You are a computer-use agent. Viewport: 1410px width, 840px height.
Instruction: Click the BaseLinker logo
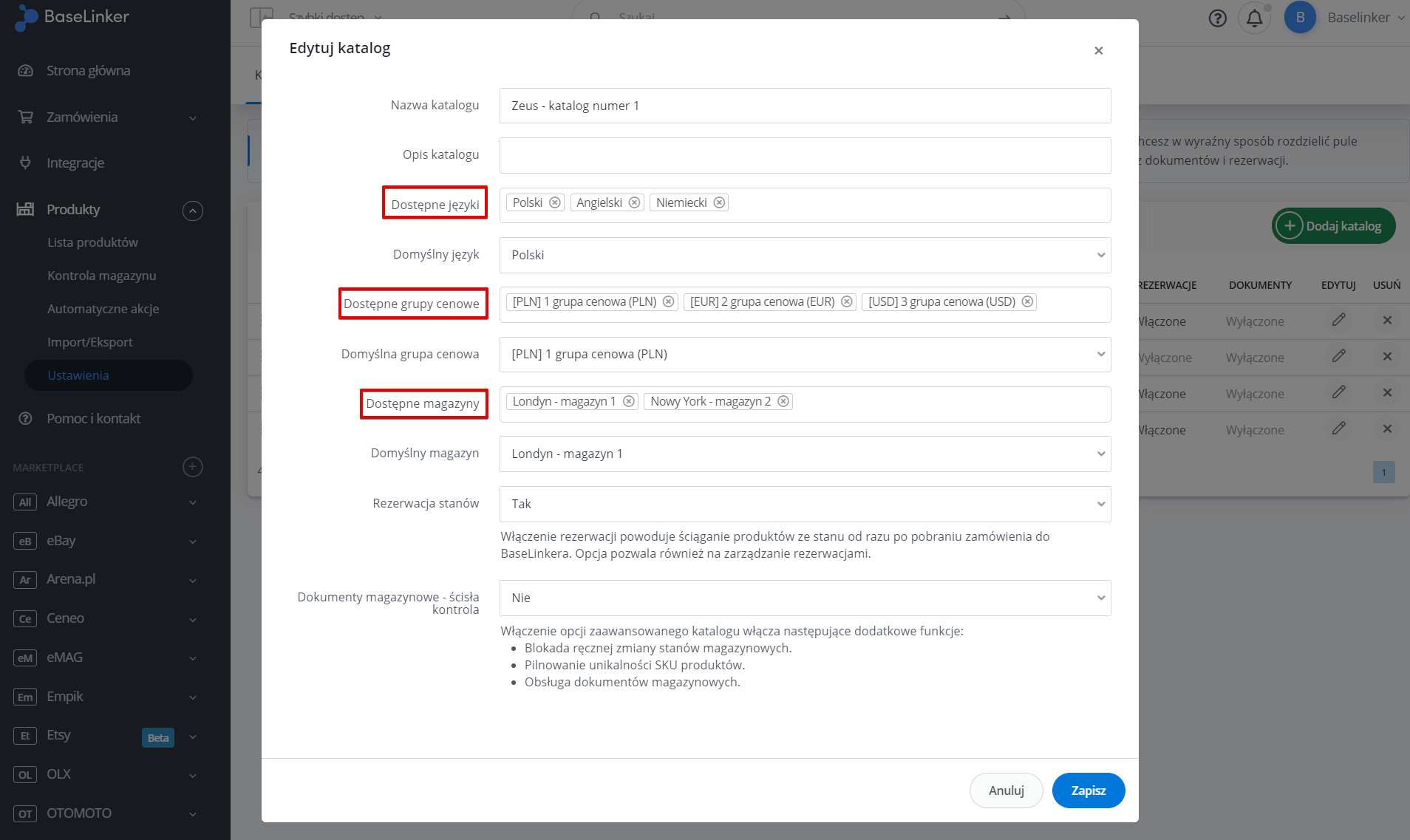coord(72,16)
